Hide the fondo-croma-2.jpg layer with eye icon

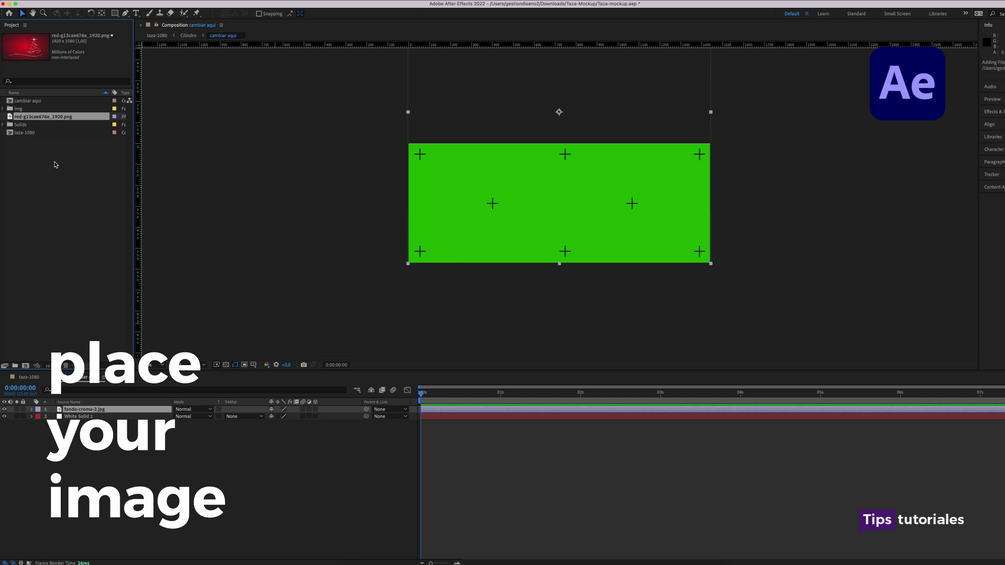coord(4,409)
